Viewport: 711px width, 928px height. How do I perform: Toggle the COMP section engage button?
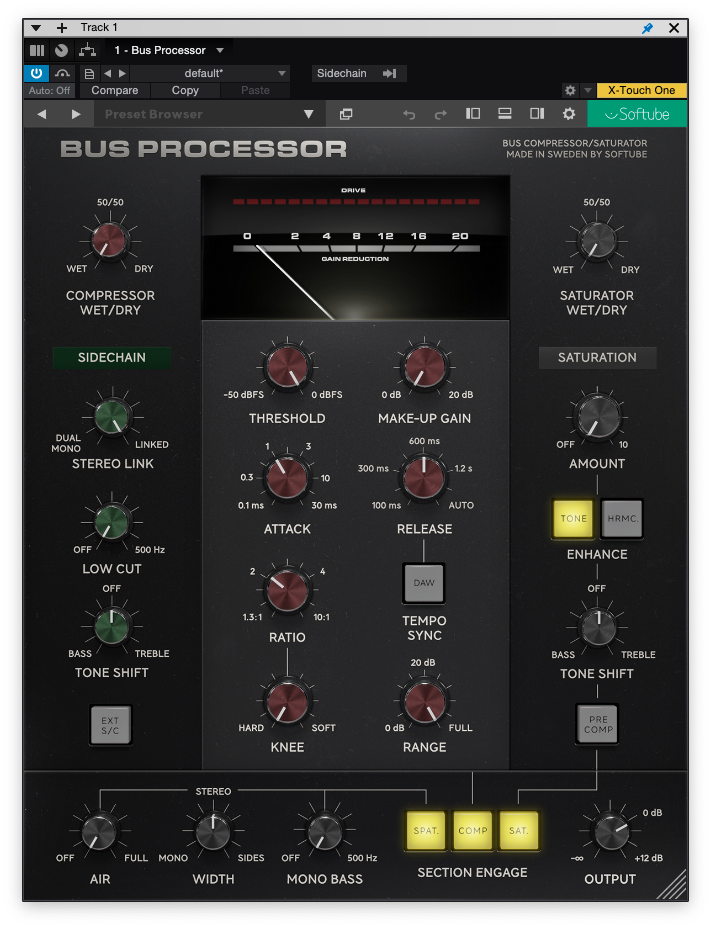472,830
